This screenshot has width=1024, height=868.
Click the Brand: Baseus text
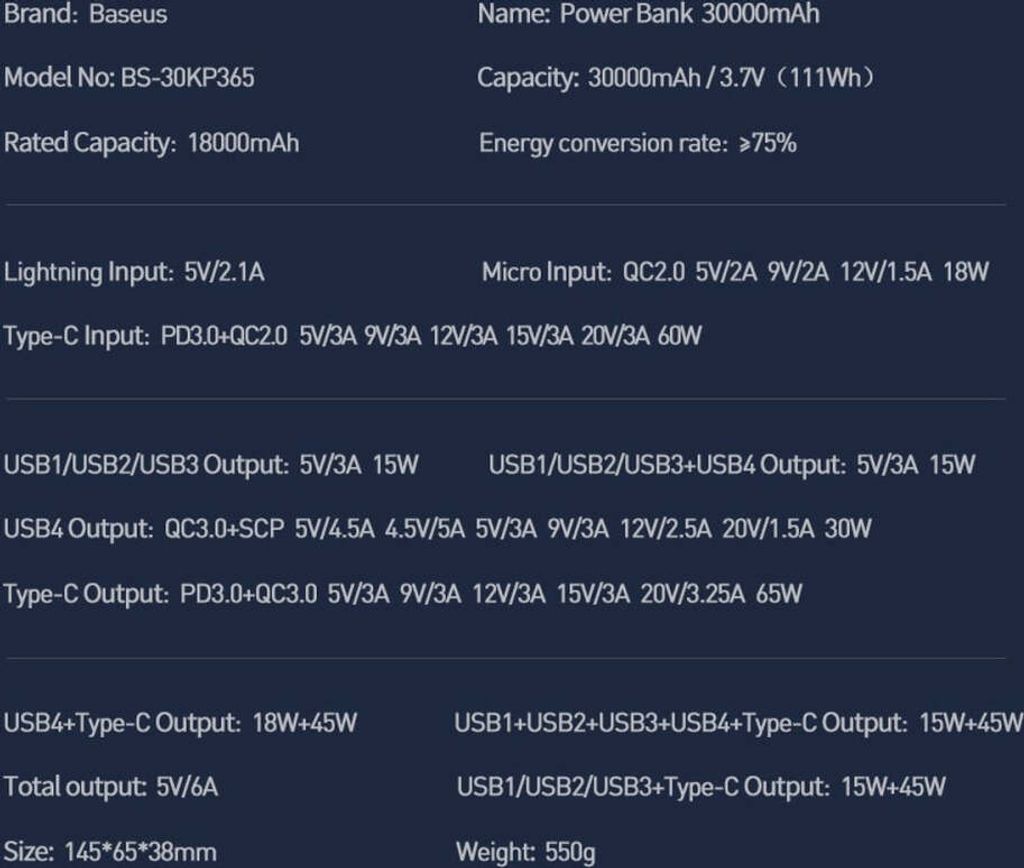pyautogui.click(x=86, y=14)
